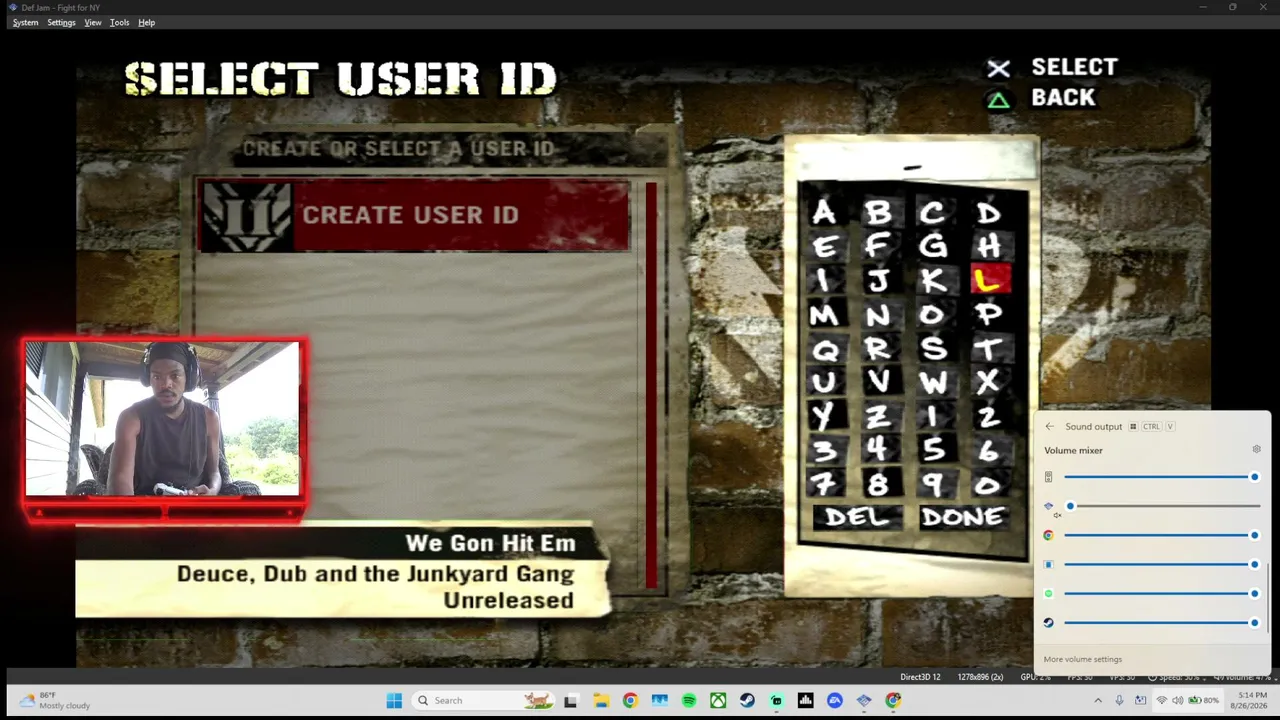Viewport: 1280px width, 720px height.
Task: Select CREATE USER ID entry
Action: click(x=414, y=215)
